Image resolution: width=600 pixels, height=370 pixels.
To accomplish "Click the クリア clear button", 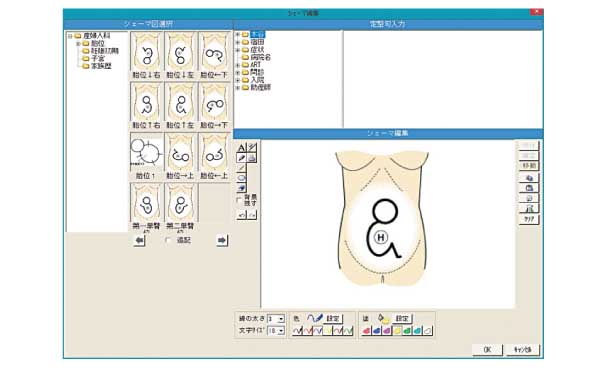I will 529,219.
